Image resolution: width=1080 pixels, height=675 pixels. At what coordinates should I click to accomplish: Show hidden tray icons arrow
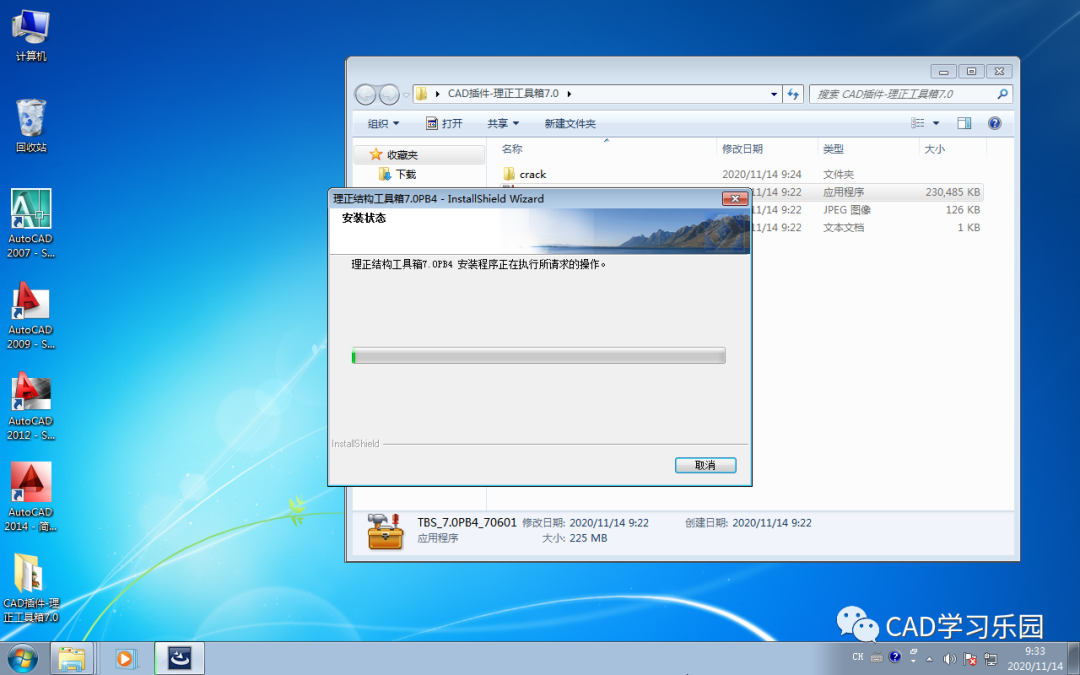929,659
